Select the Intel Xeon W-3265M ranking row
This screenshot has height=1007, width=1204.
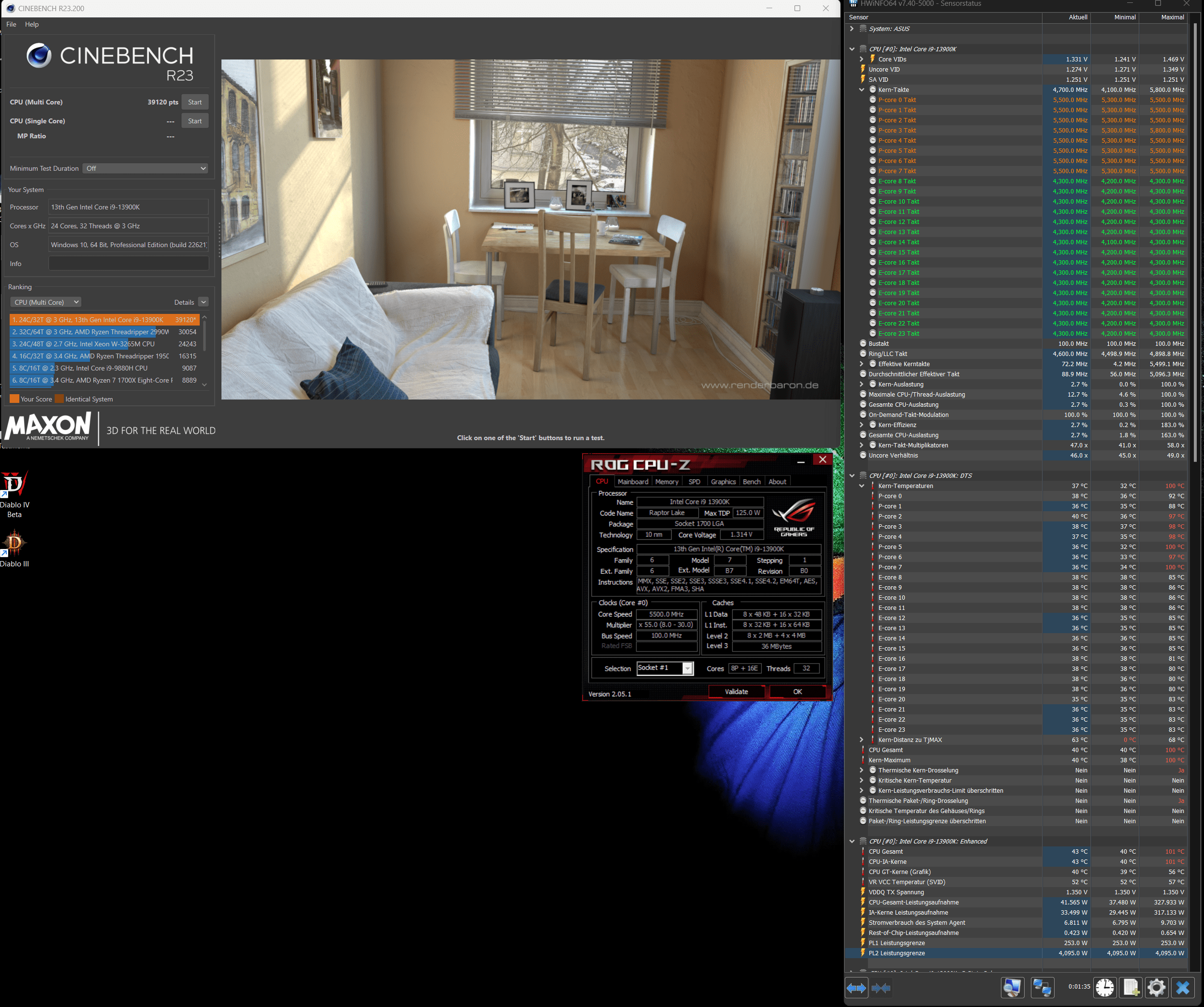coord(104,344)
